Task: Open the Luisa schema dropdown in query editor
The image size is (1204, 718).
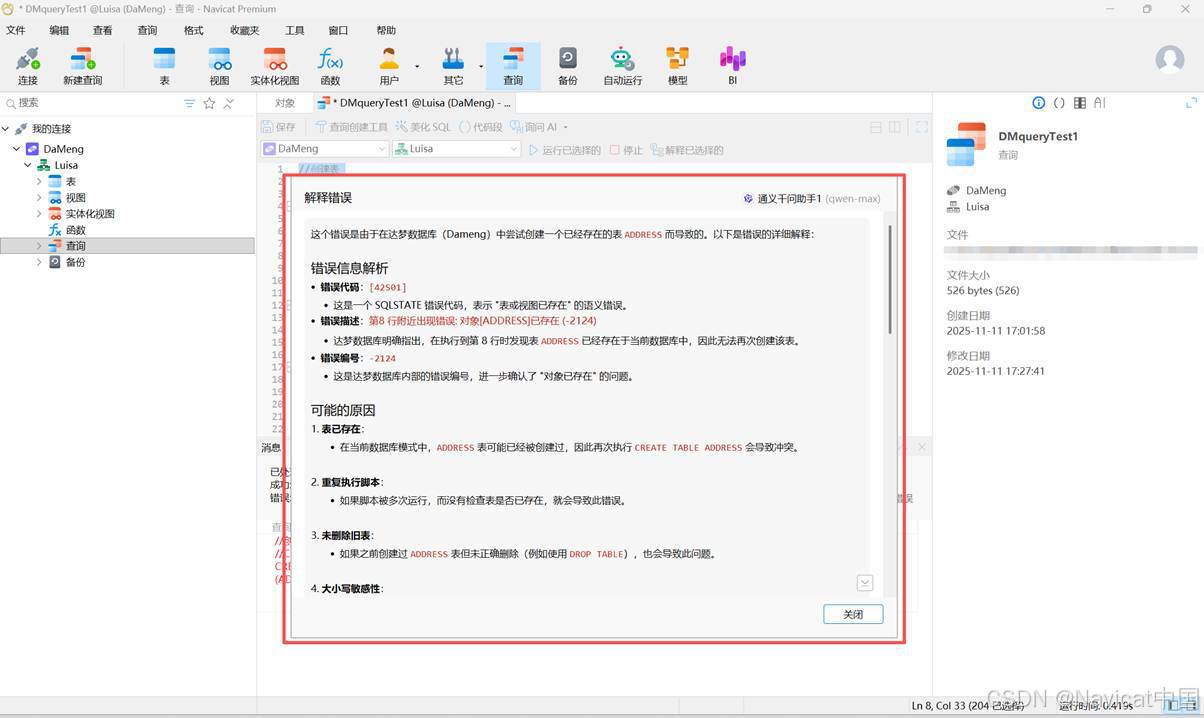Action: [456, 148]
